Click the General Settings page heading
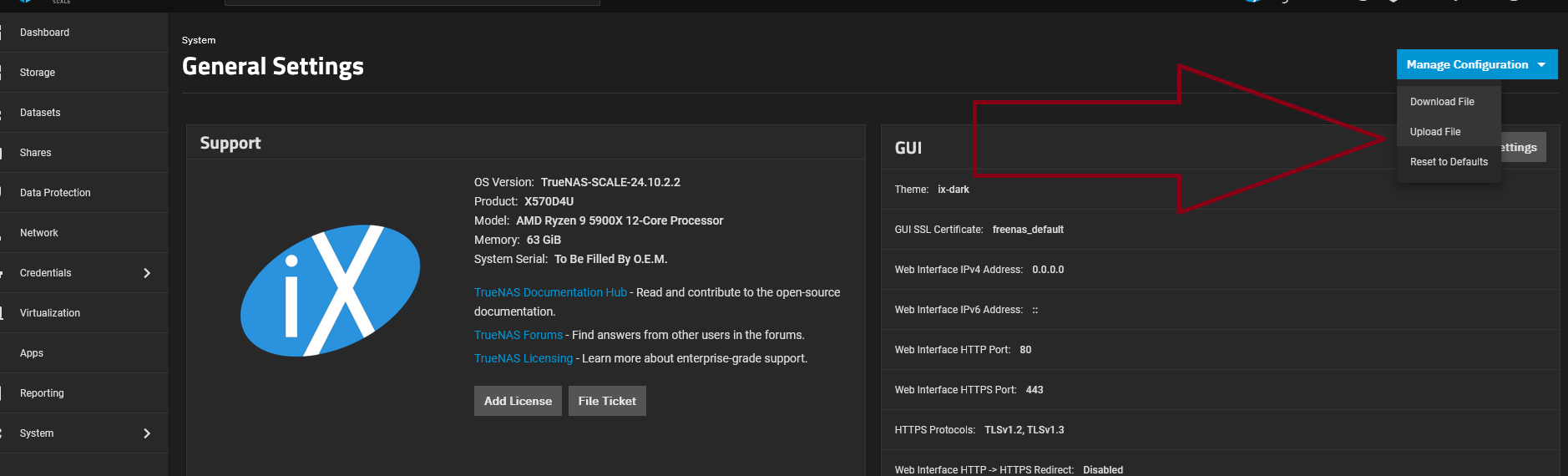 tap(273, 66)
